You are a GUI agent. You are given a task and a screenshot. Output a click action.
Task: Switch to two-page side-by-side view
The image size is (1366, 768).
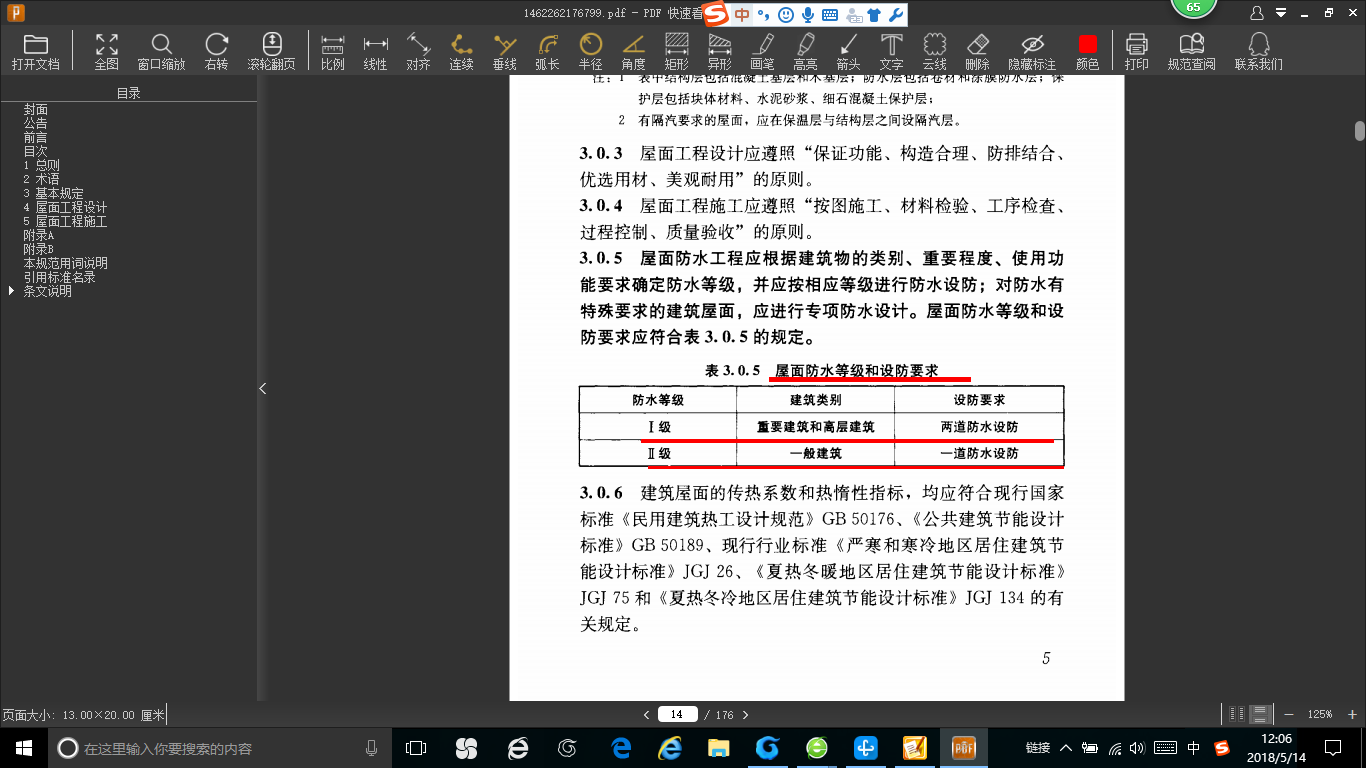click(x=1237, y=714)
